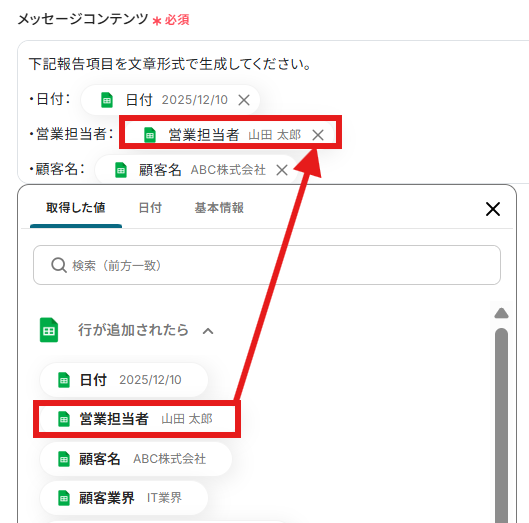This screenshot has height=523, width=529.
Task: Click the Sheets icon in the message 日付 chip
Action: [107, 100]
